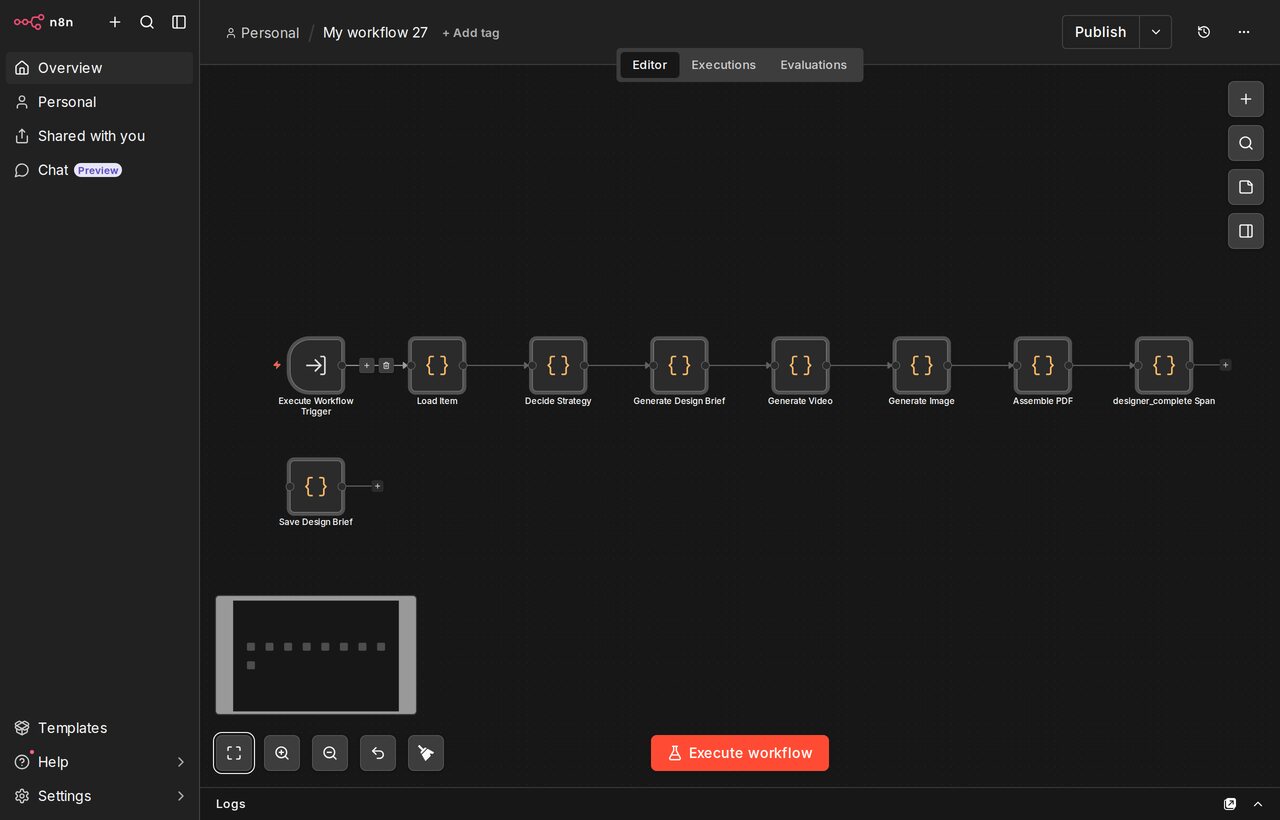
Task: Select the Save Design Brief node
Action: (316, 486)
